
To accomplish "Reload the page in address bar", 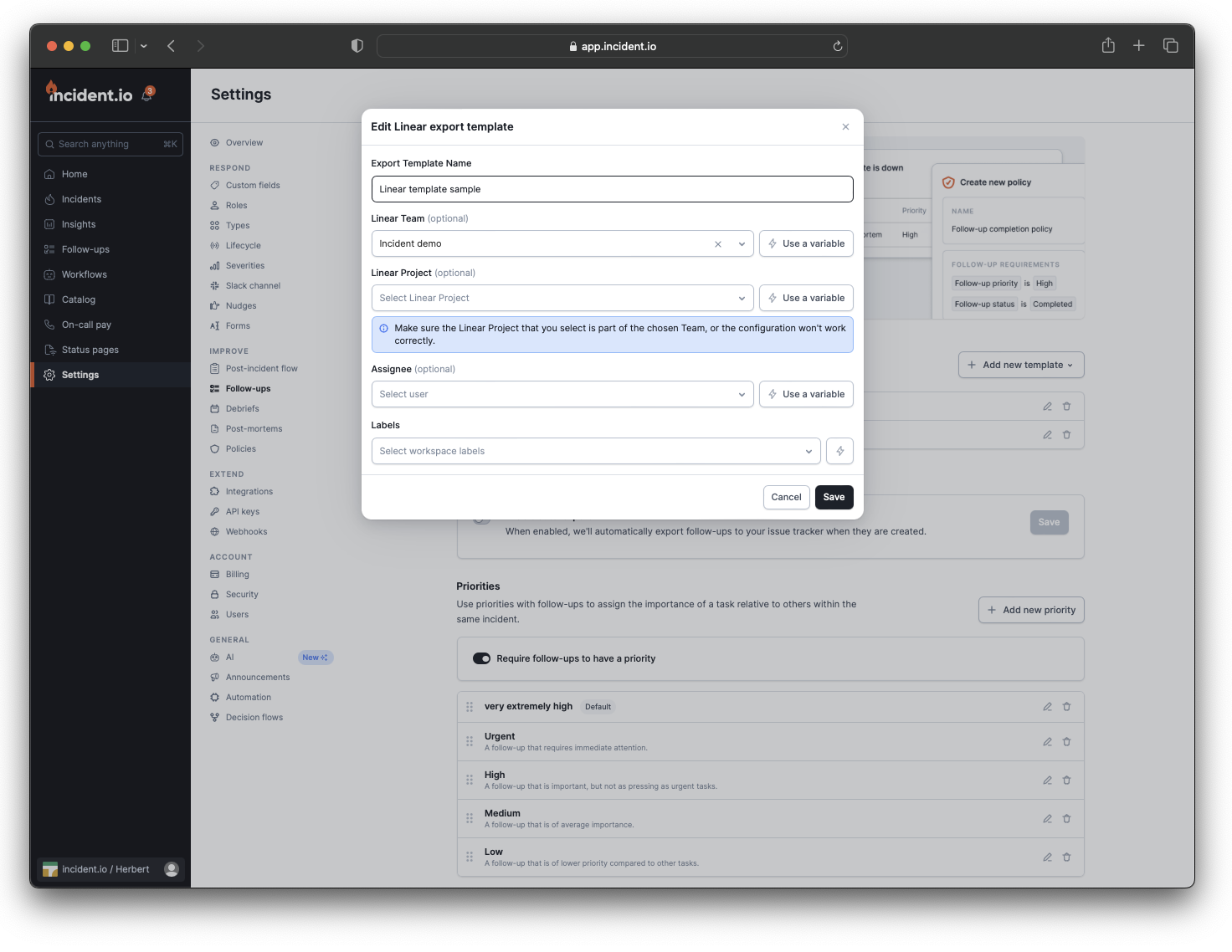I will (x=837, y=47).
